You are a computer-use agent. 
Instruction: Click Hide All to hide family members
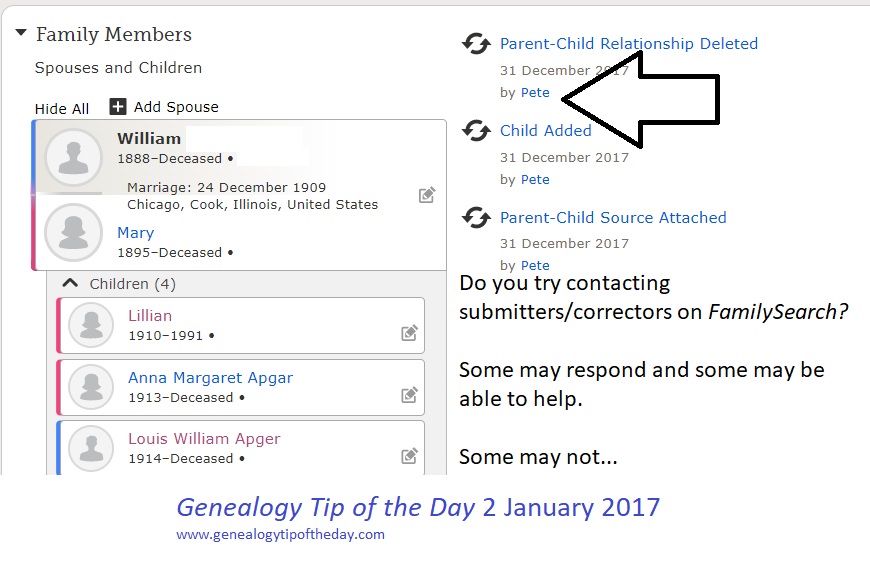(62, 109)
